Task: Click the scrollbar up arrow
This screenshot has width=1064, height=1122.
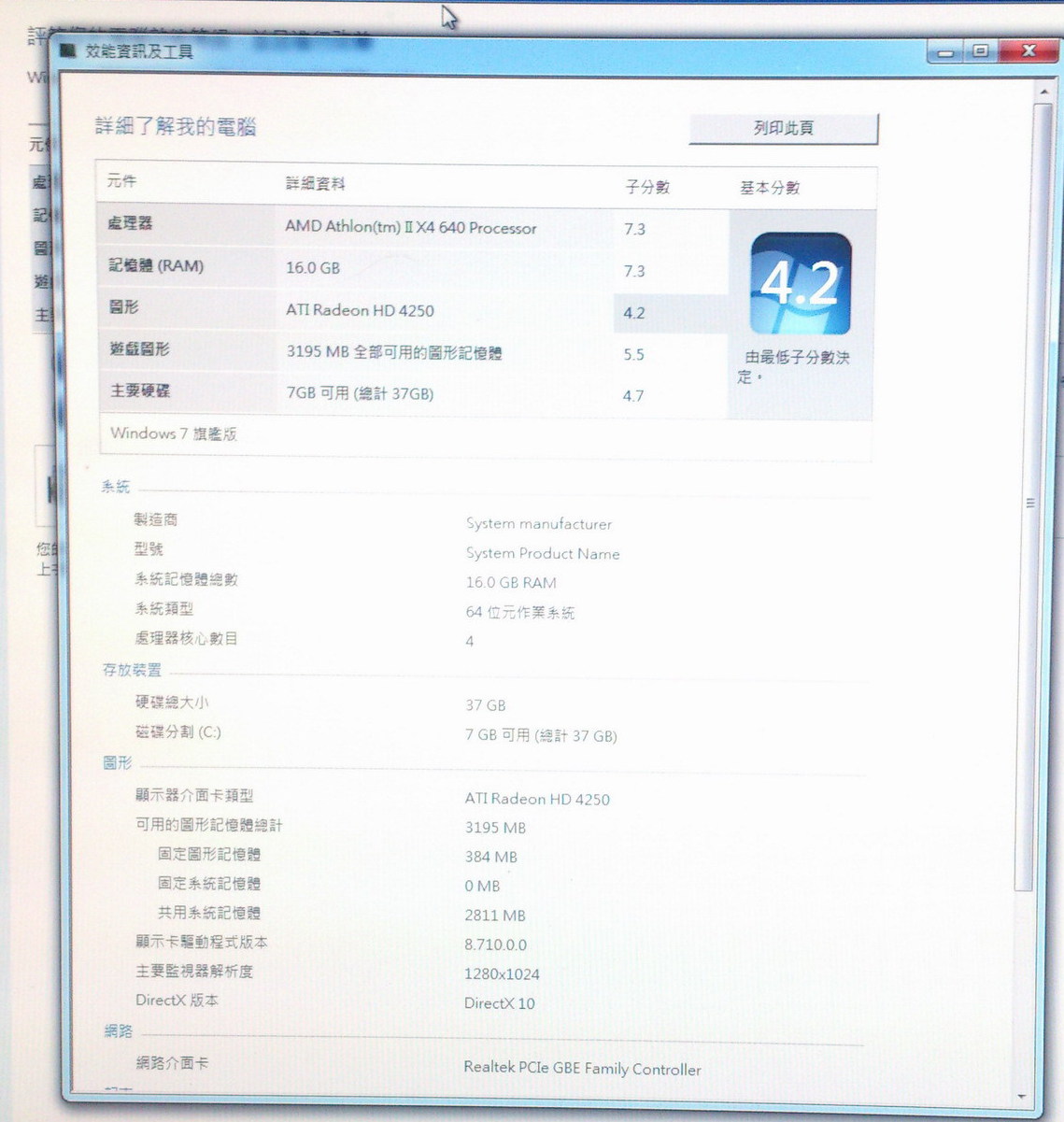Action: point(1043,92)
